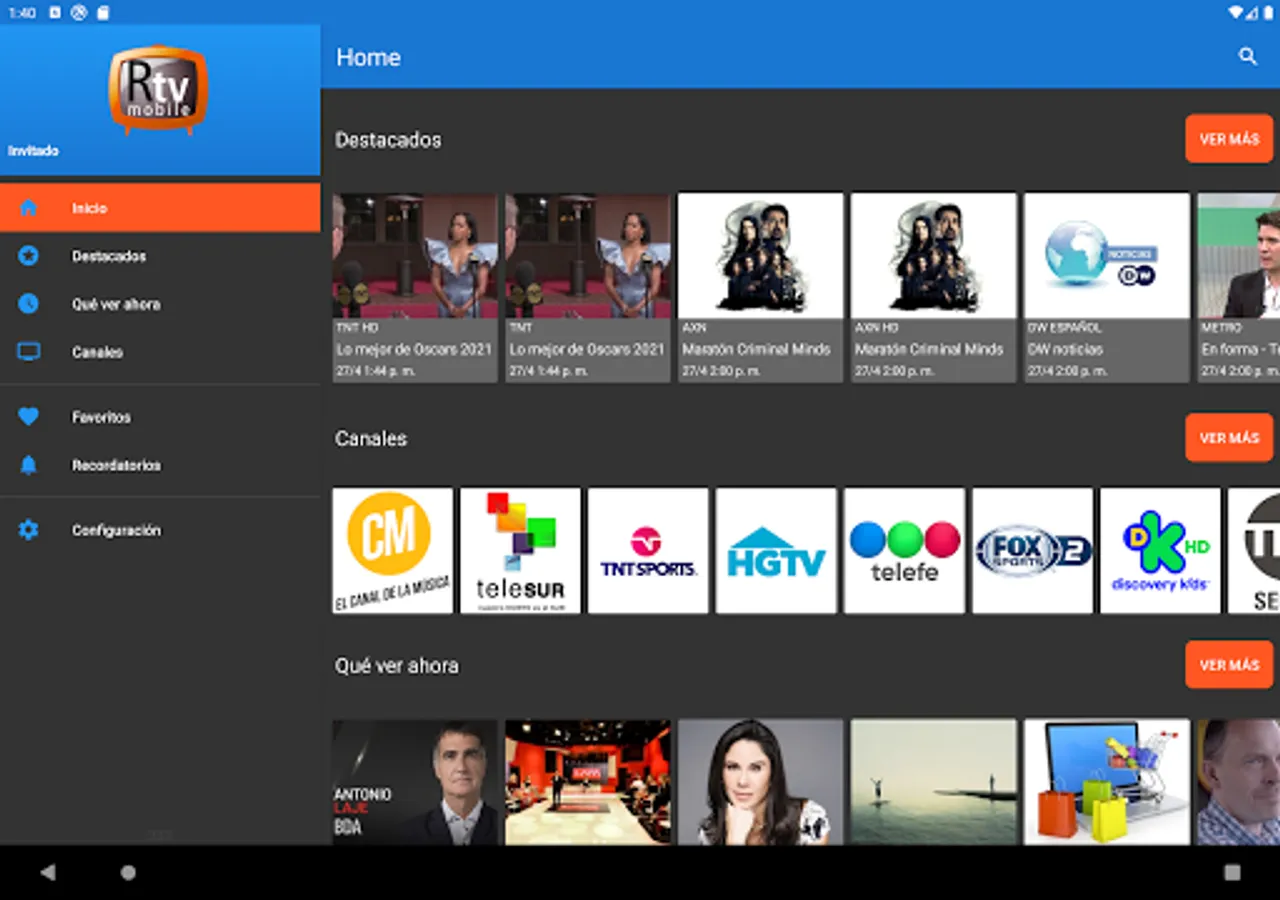Screen dimensions: 1280x900
Task: Click the Destacados section heading
Action: pyautogui.click(x=388, y=140)
